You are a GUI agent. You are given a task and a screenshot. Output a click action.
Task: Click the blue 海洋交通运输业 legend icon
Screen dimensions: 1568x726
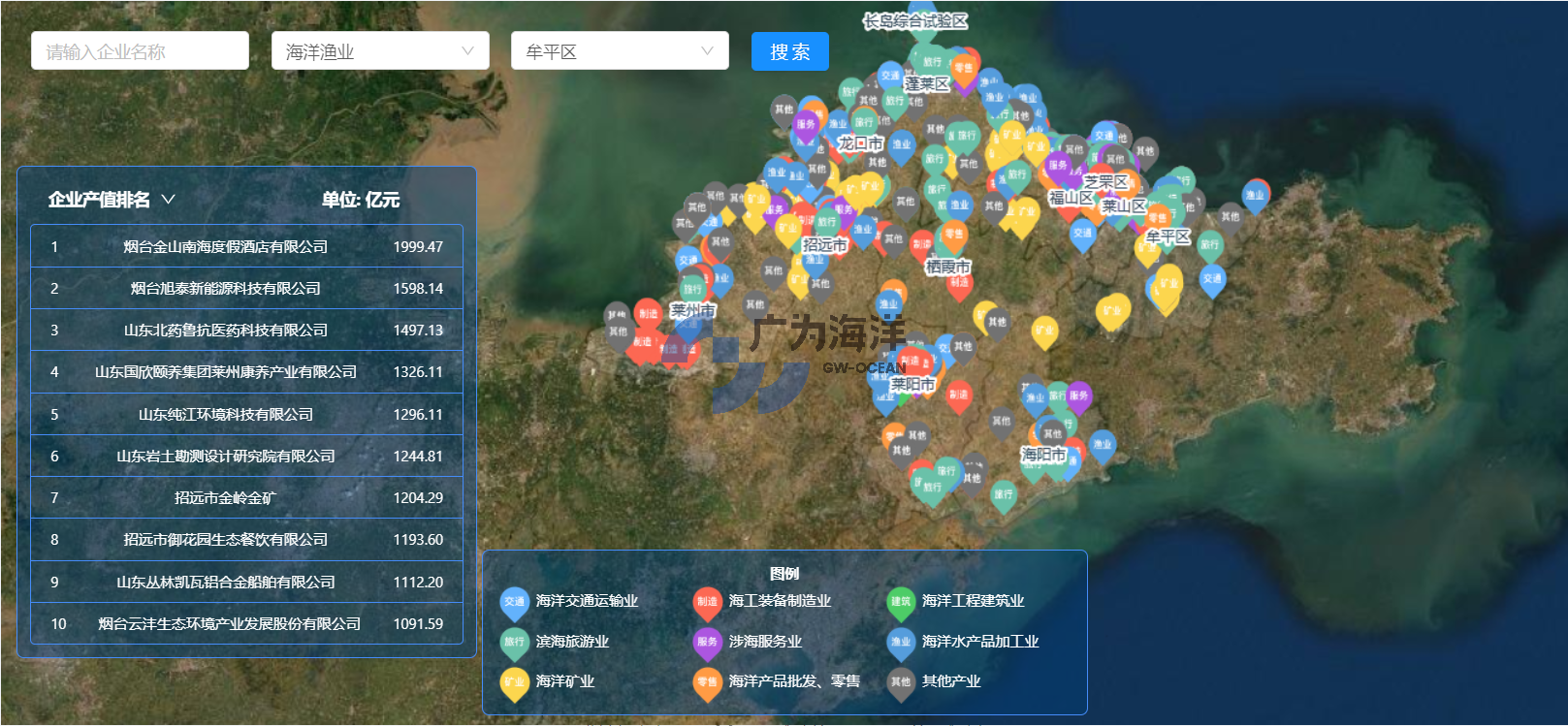coord(514,602)
